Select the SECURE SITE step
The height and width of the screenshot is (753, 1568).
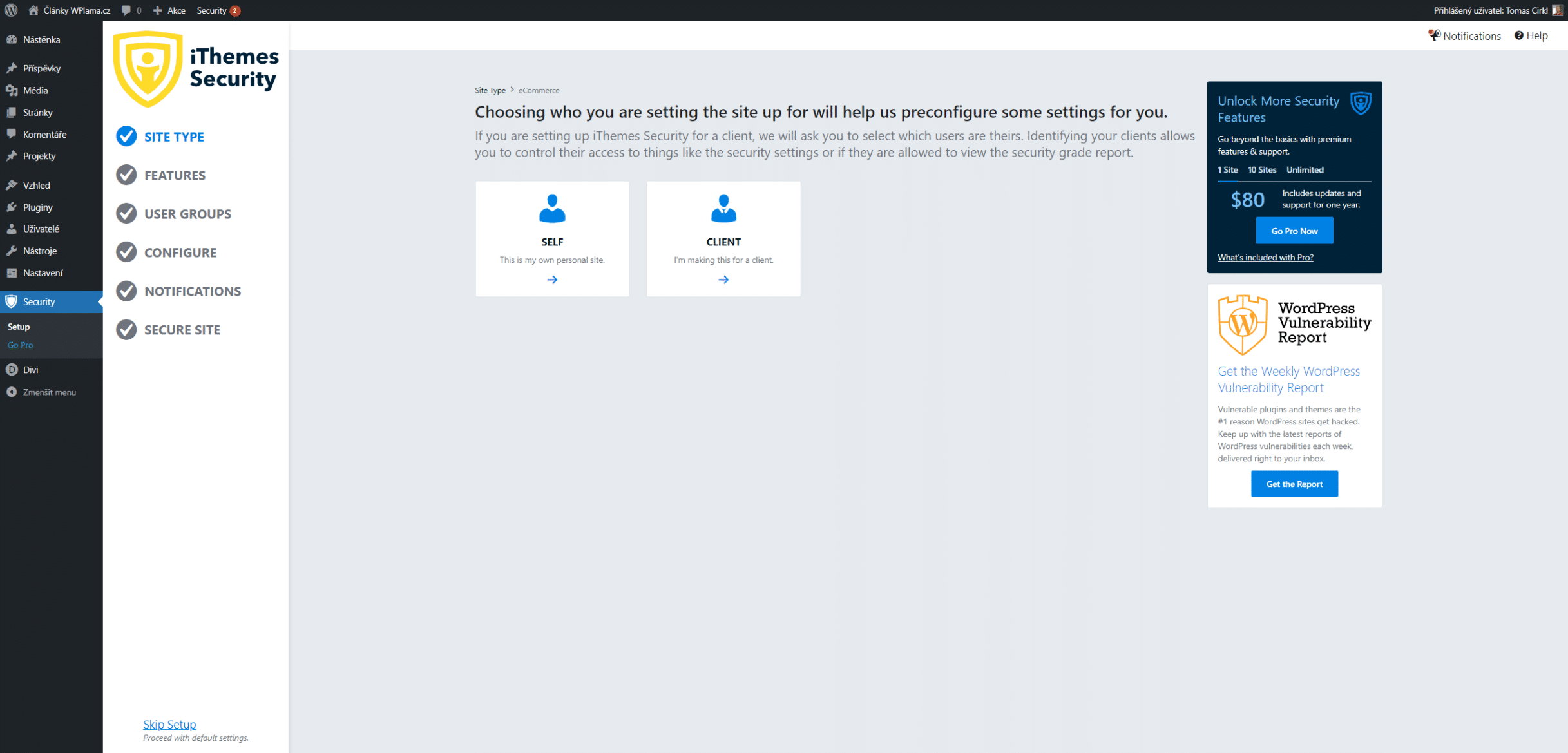[x=168, y=330]
